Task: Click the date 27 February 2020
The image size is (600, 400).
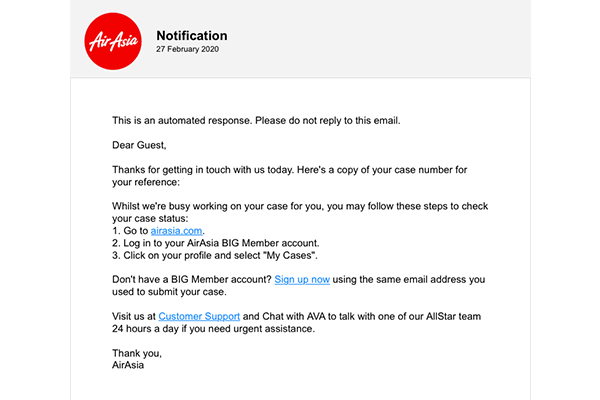Action: pos(187,49)
